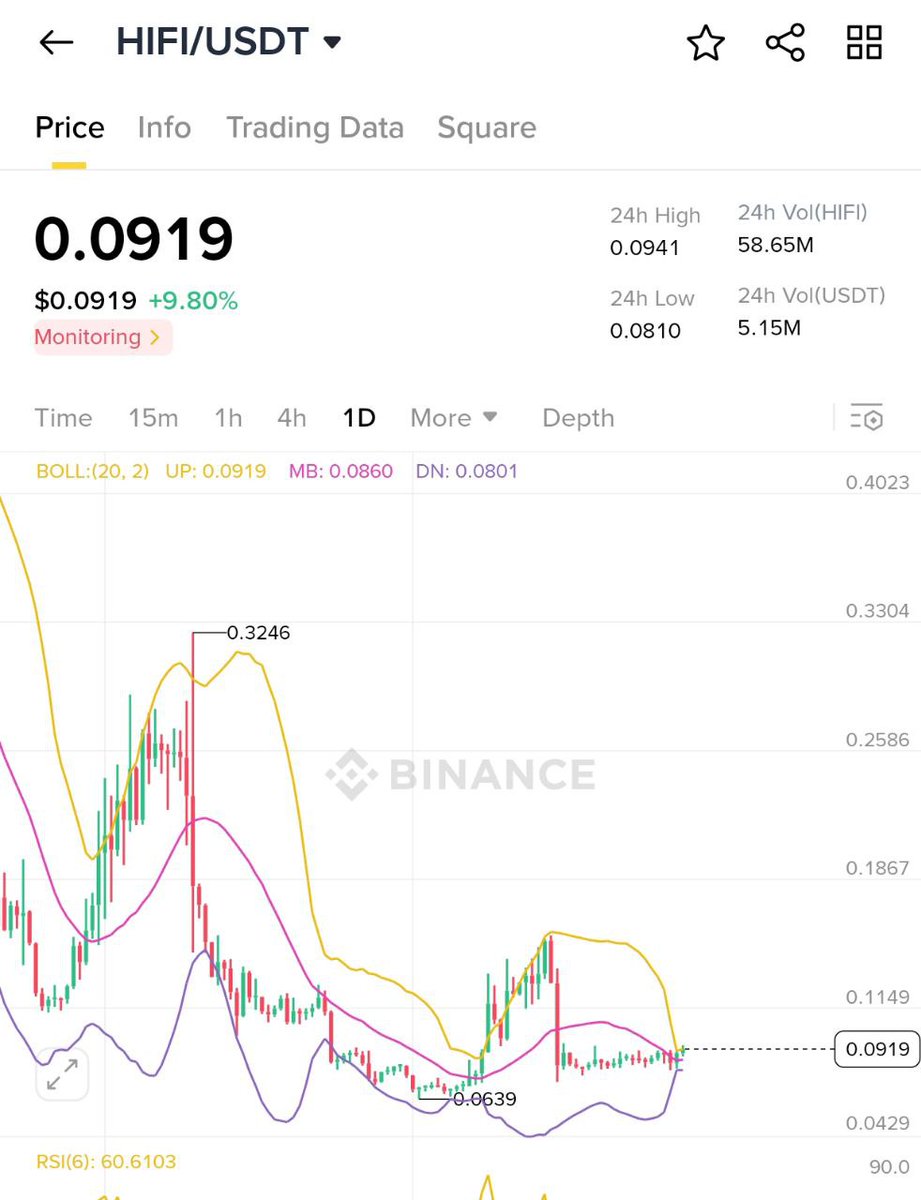
Task: Open the grid layout menu icon
Action: pos(864,42)
